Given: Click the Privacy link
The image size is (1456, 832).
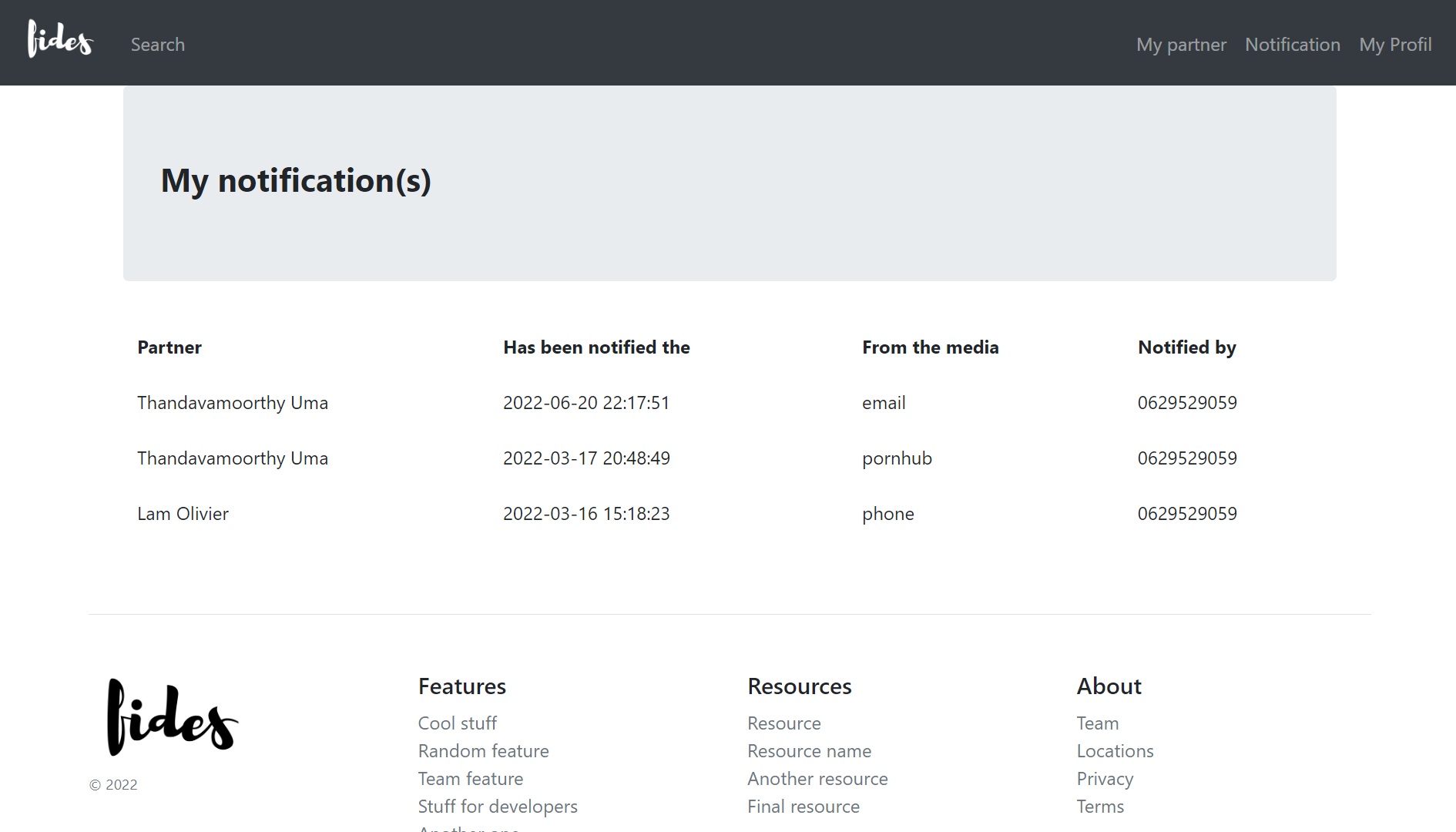Looking at the screenshot, I should 1104,779.
